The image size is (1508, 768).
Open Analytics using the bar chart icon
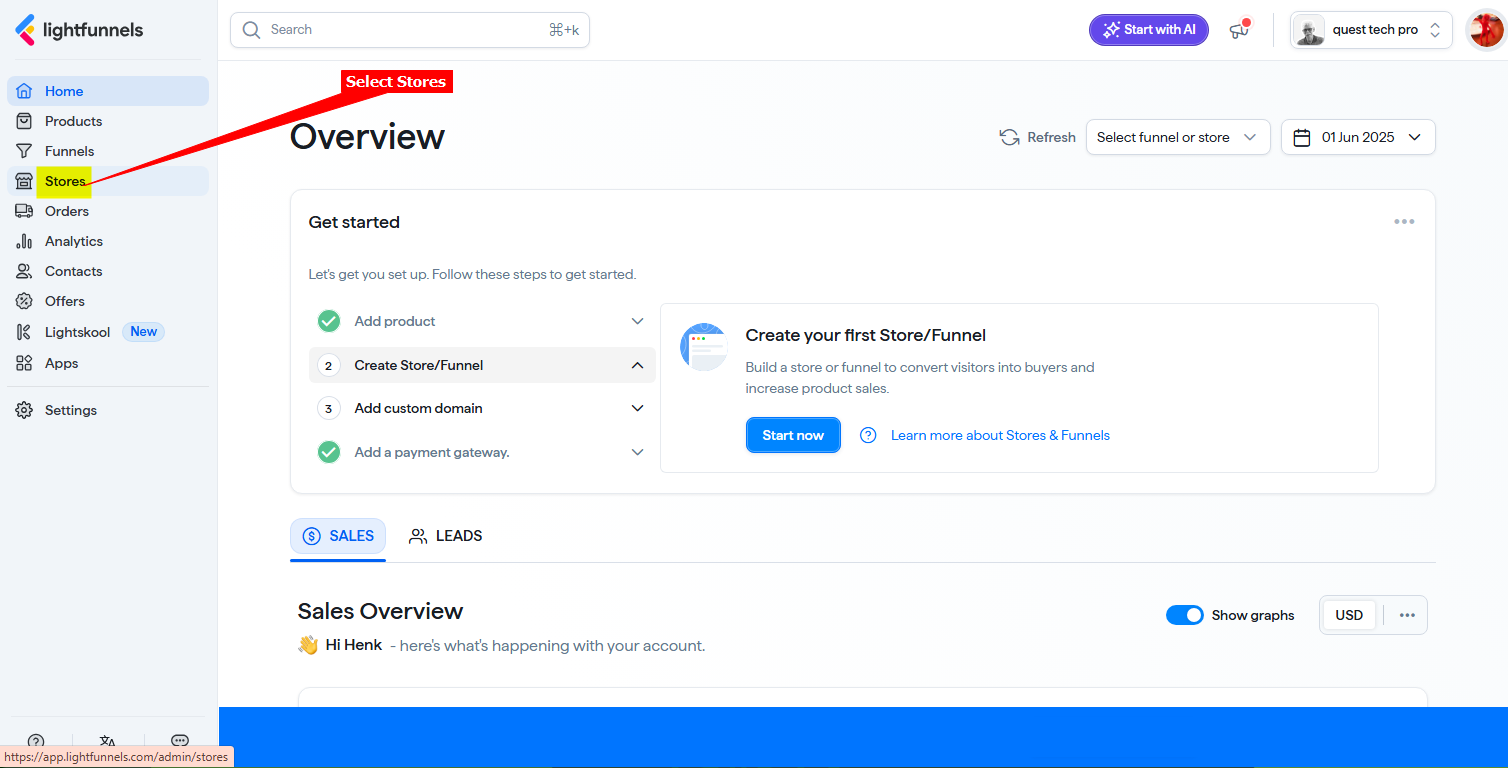pos(25,241)
